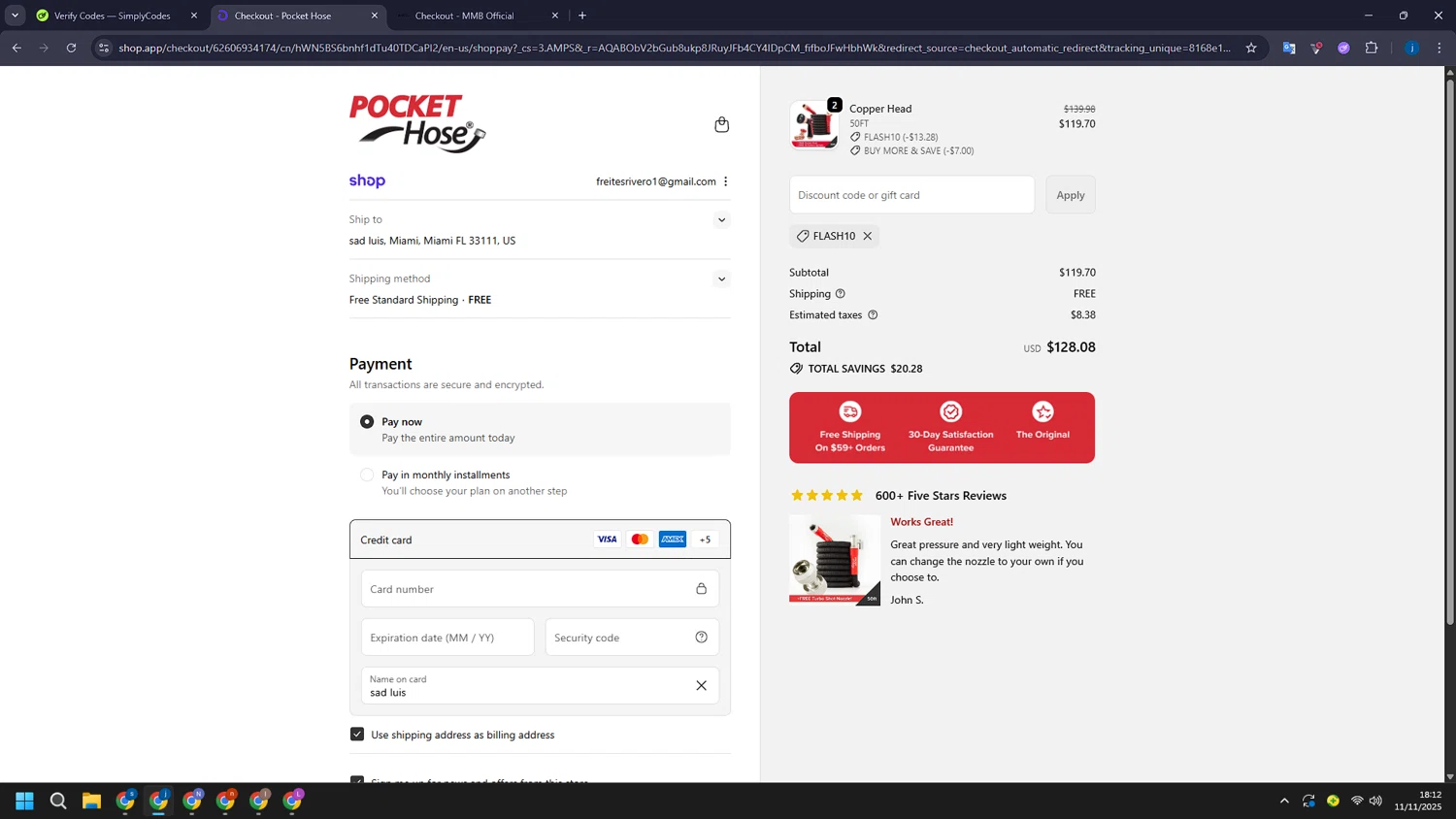
Task: Click the five star rating
Action: click(x=827, y=496)
